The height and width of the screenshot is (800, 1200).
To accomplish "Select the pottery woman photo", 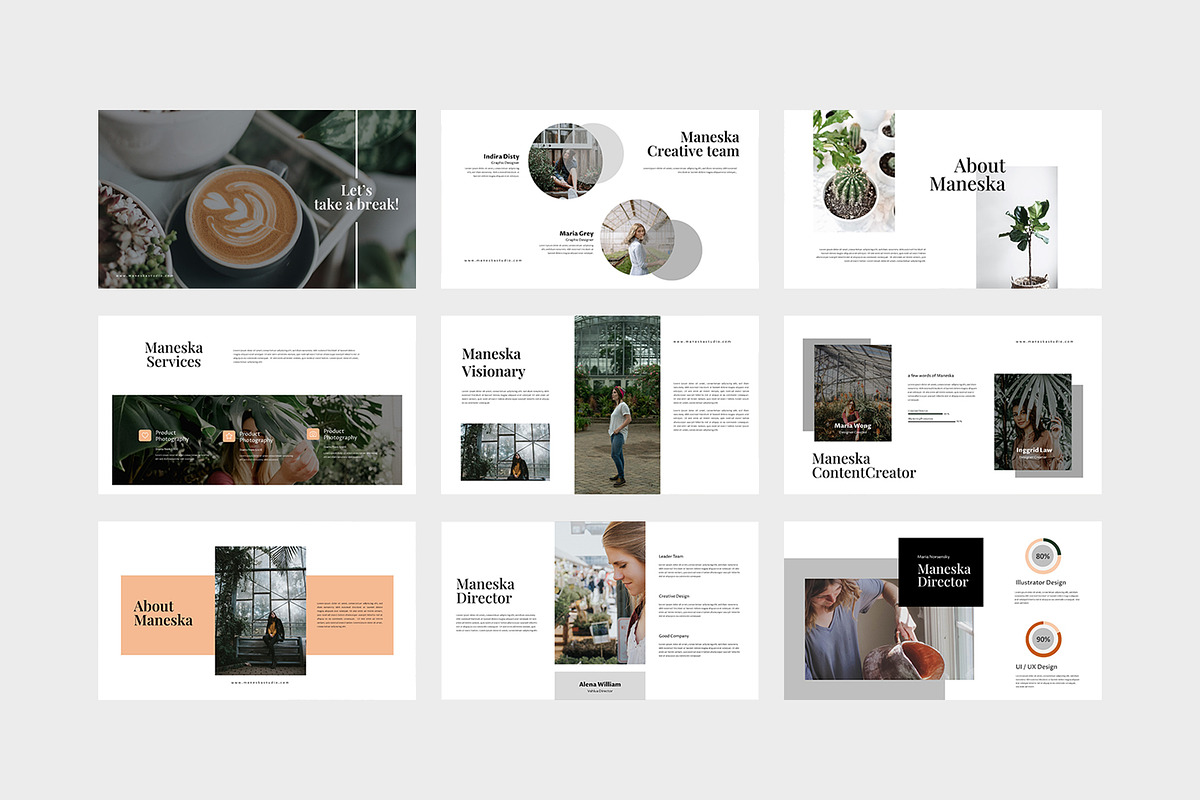I will pos(888,629).
